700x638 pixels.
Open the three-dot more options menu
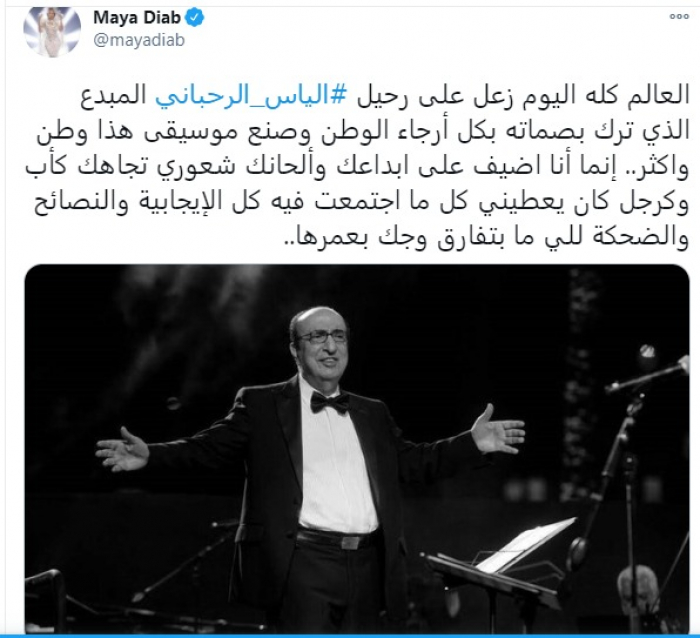(x=679, y=17)
